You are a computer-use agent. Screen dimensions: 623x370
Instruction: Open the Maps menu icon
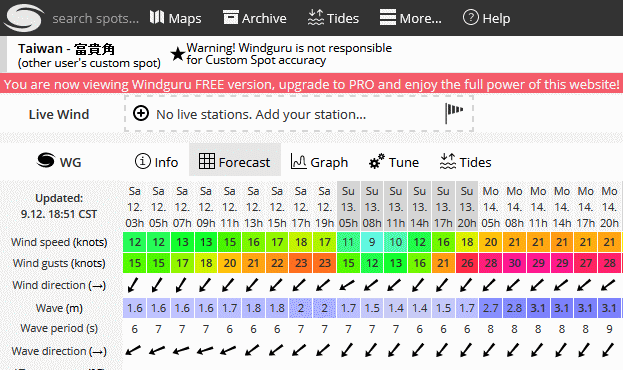(x=157, y=17)
